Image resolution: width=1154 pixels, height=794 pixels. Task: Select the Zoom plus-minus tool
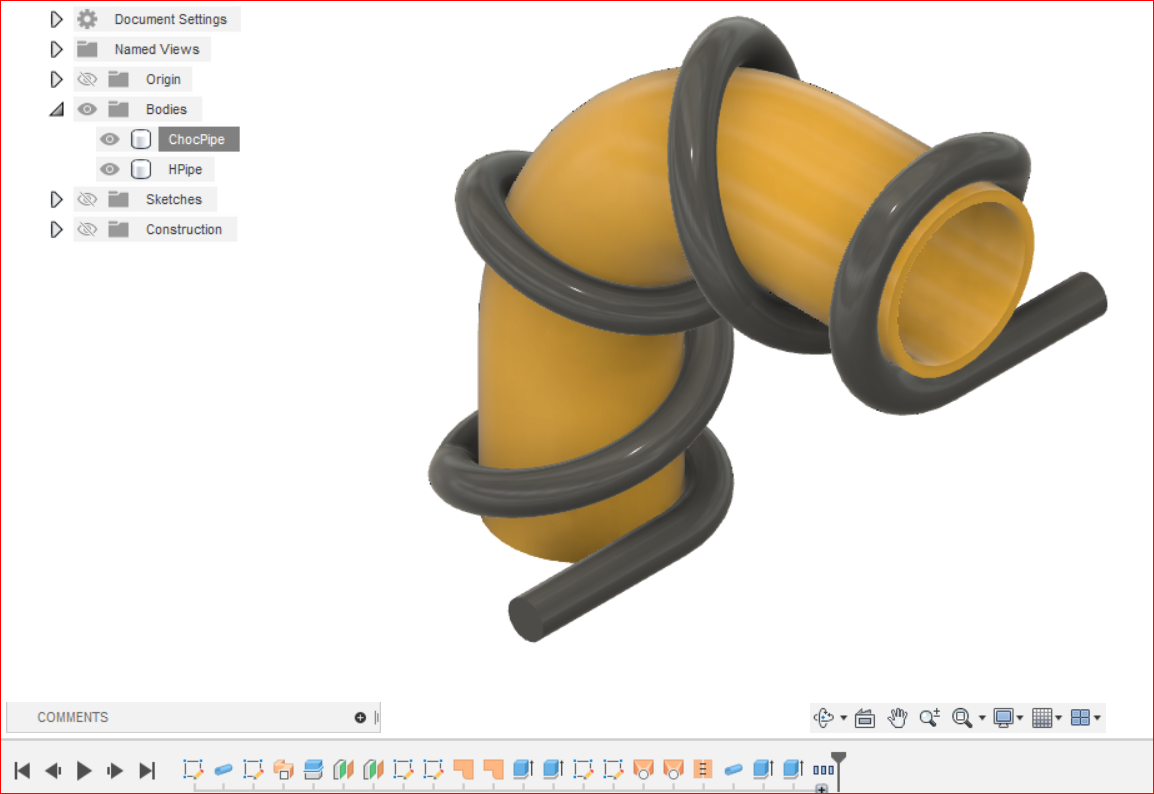coord(930,717)
